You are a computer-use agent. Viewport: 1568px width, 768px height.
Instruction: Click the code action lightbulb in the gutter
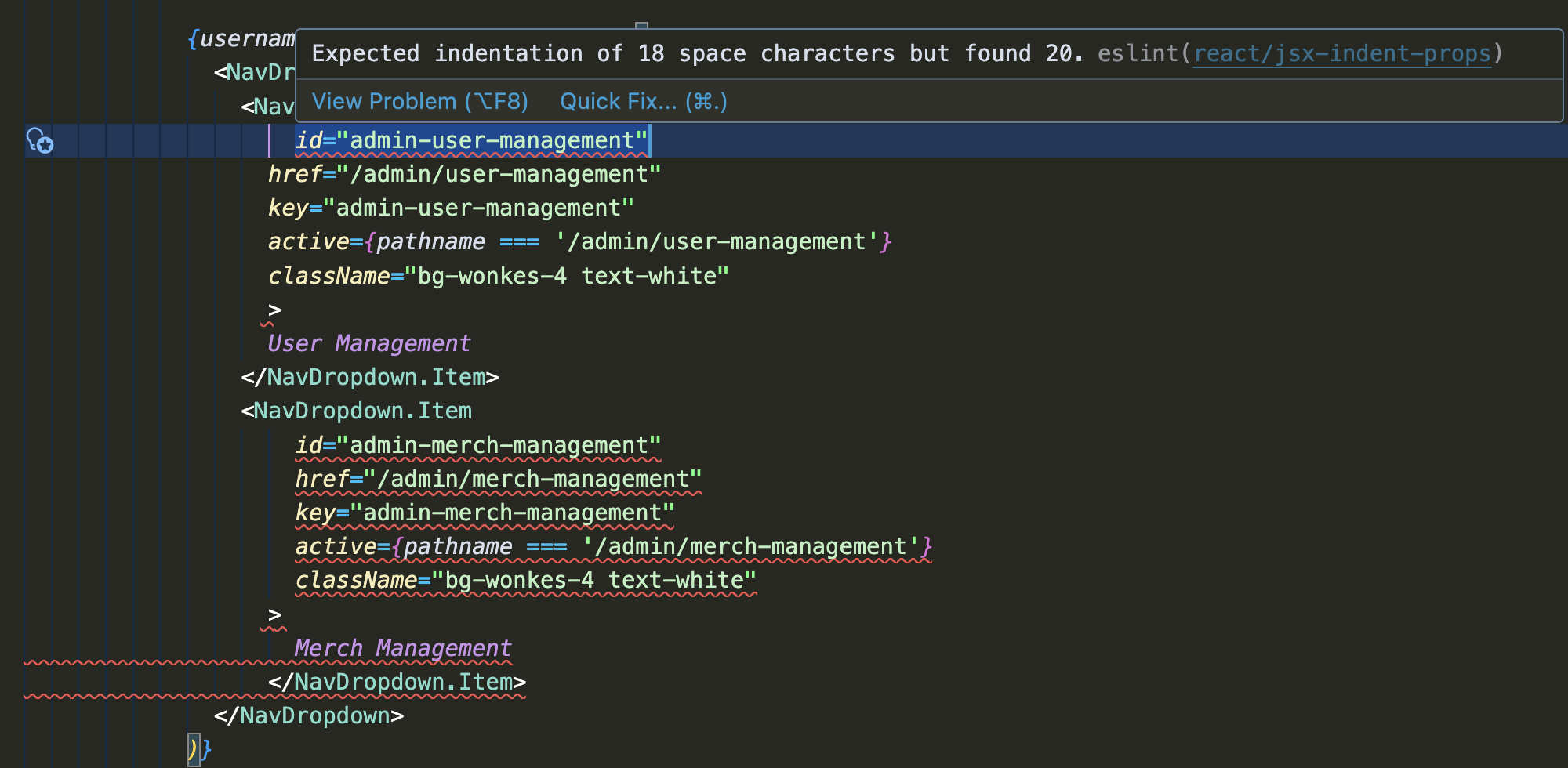[x=39, y=141]
